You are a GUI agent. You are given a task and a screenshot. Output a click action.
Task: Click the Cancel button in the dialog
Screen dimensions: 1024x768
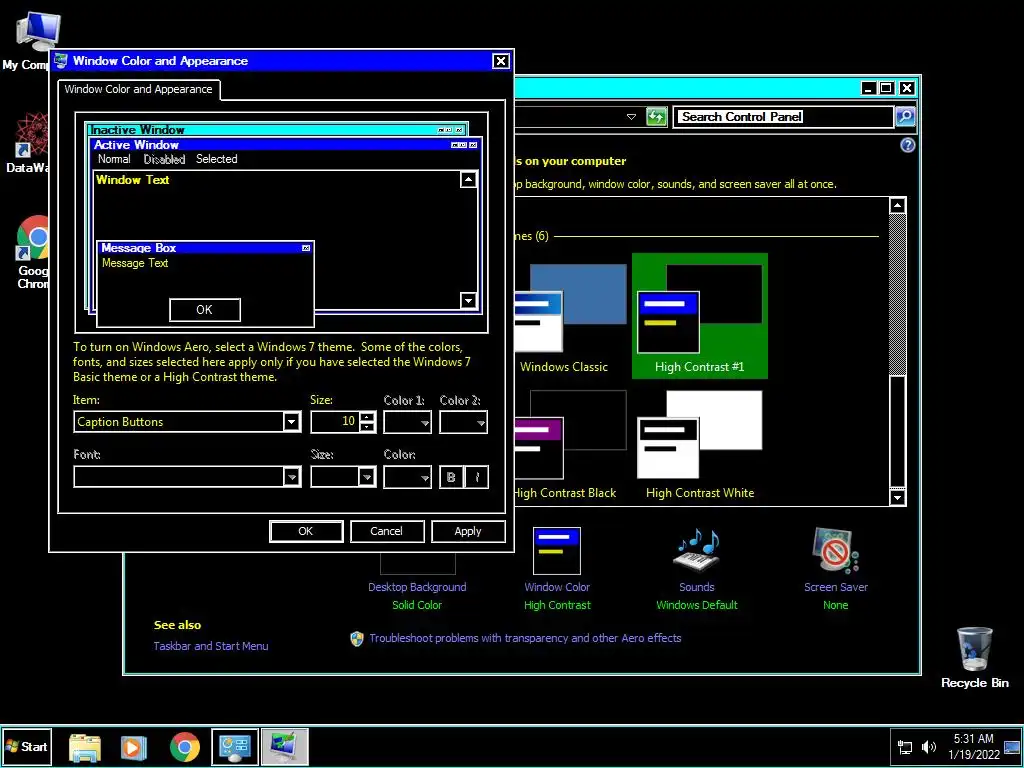pyautogui.click(x=387, y=531)
